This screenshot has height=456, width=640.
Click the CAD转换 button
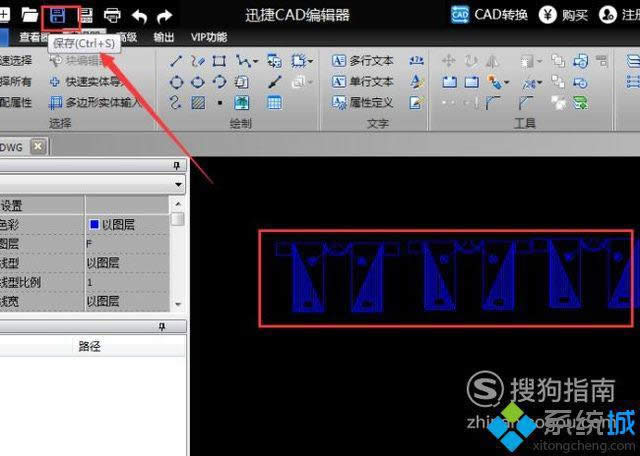point(489,15)
